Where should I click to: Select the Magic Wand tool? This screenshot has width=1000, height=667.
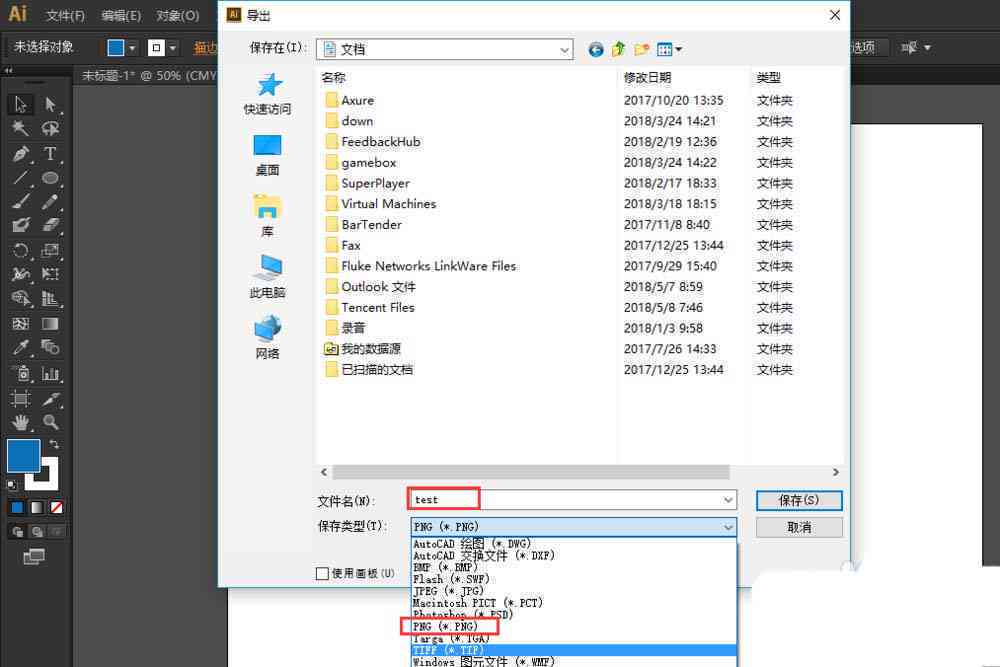[x=20, y=129]
